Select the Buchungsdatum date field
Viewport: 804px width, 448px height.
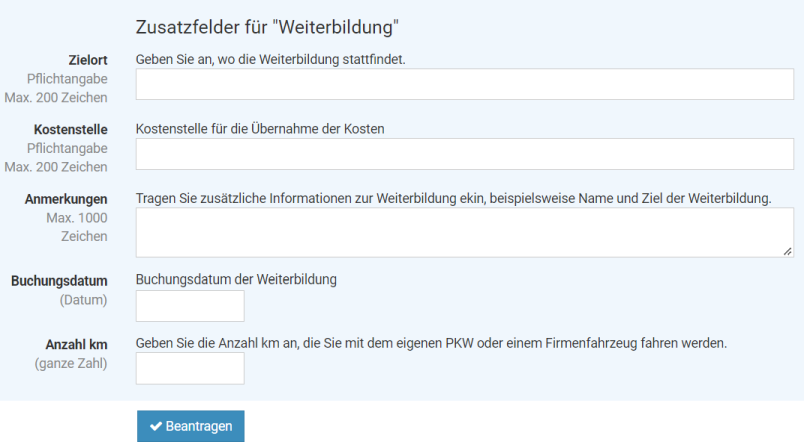[x=190, y=306]
